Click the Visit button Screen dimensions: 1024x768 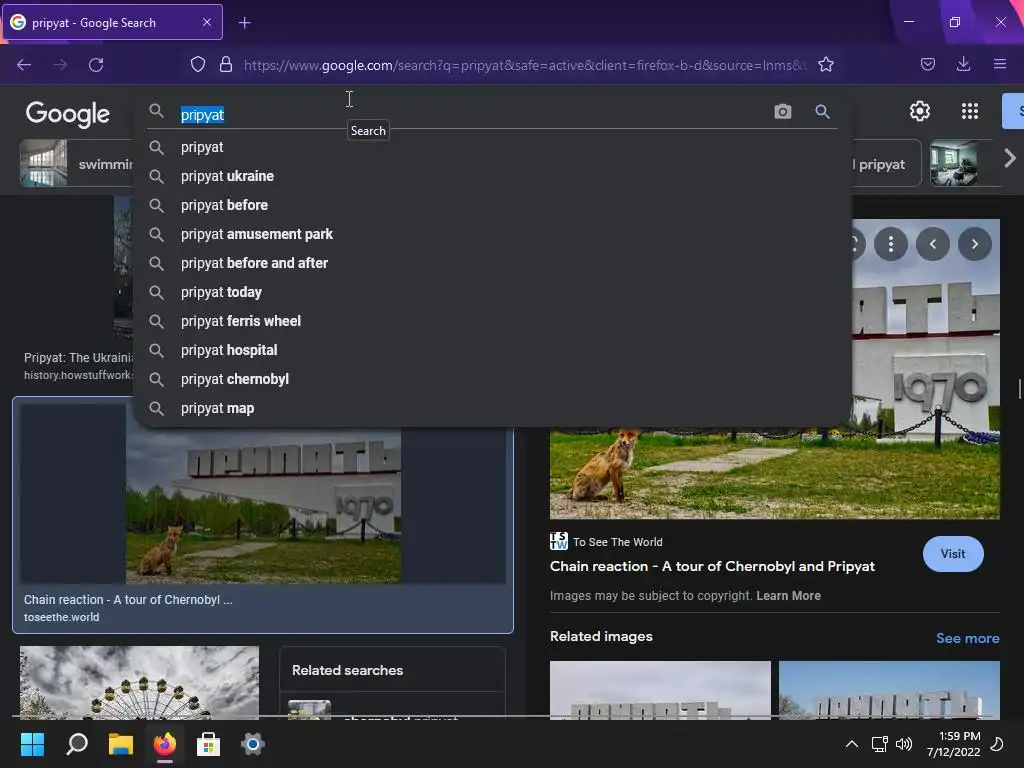click(953, 554)
